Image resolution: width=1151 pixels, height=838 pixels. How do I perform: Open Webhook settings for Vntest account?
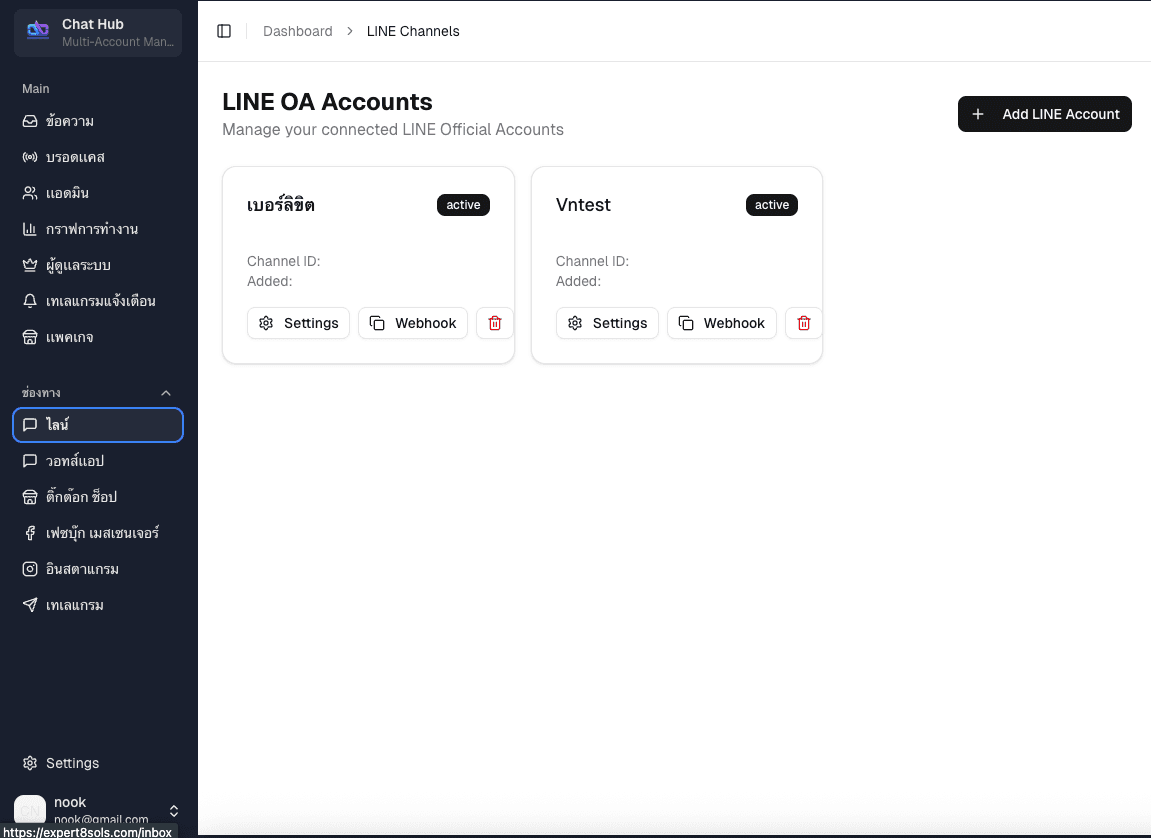point(721,322)
